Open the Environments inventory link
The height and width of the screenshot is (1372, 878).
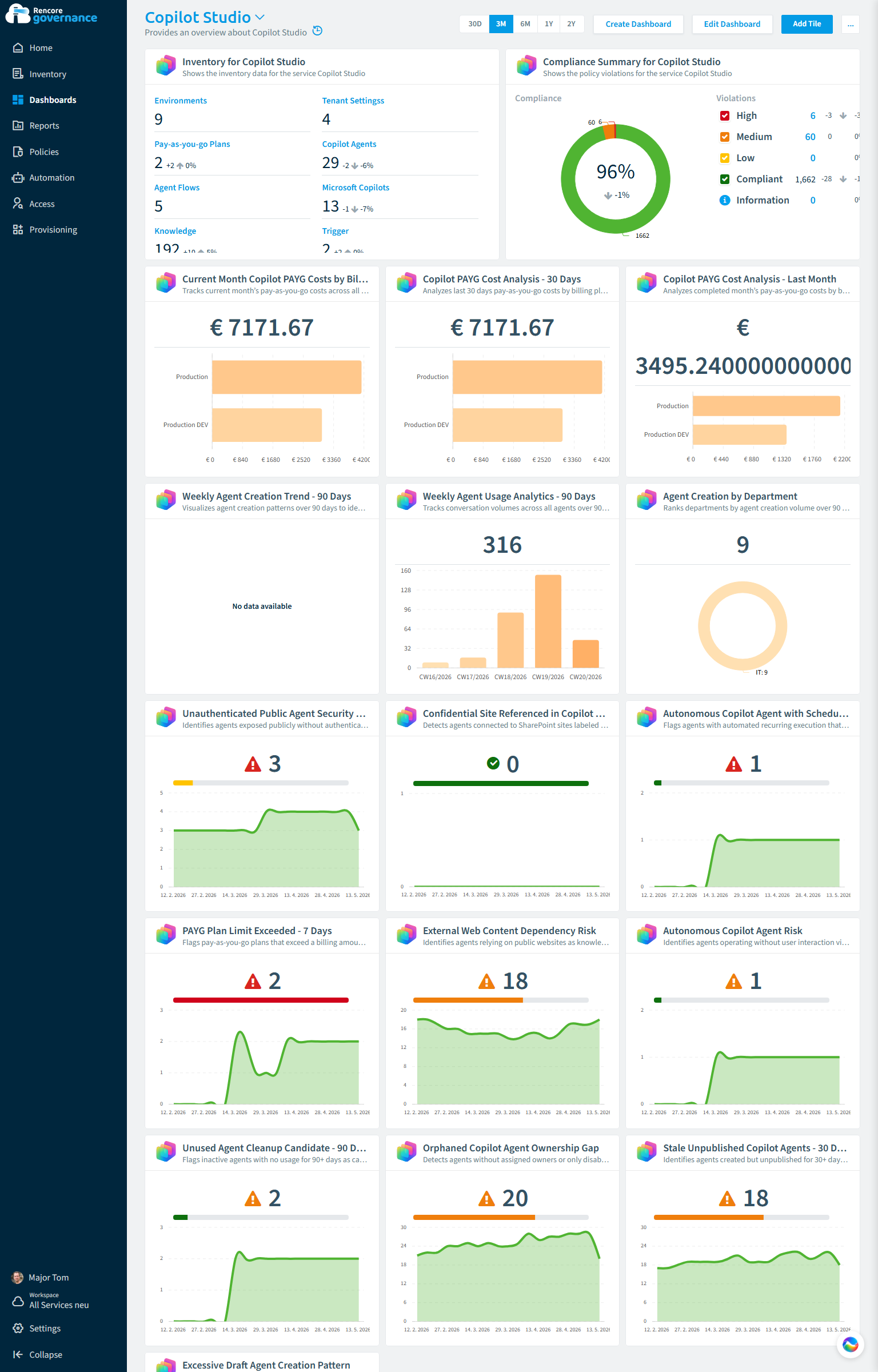click(181, 101)
